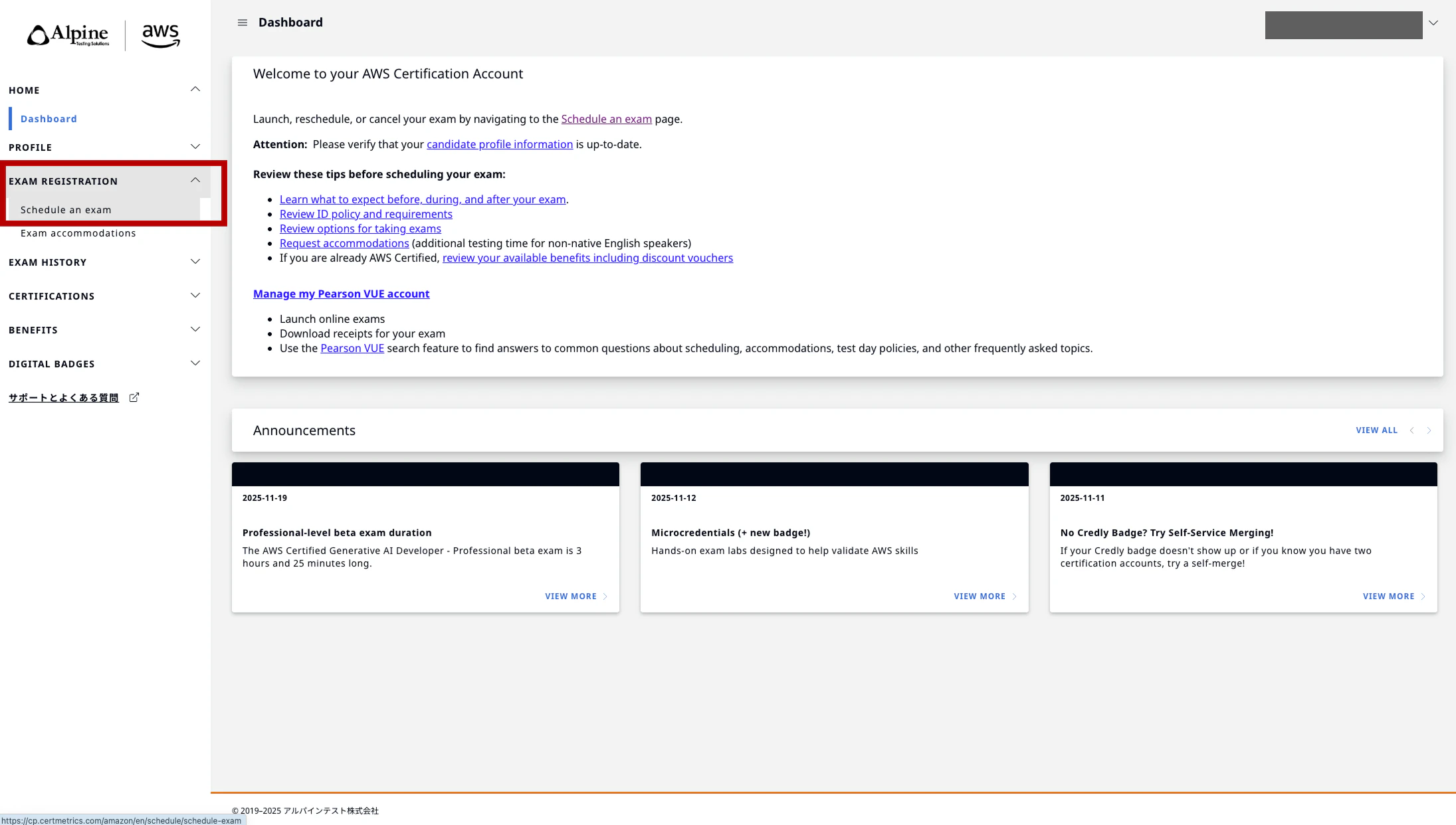Viewport: 1456px width, 825px height.
Task: Expand the PROFILE section
Action: tap(195, 147)
